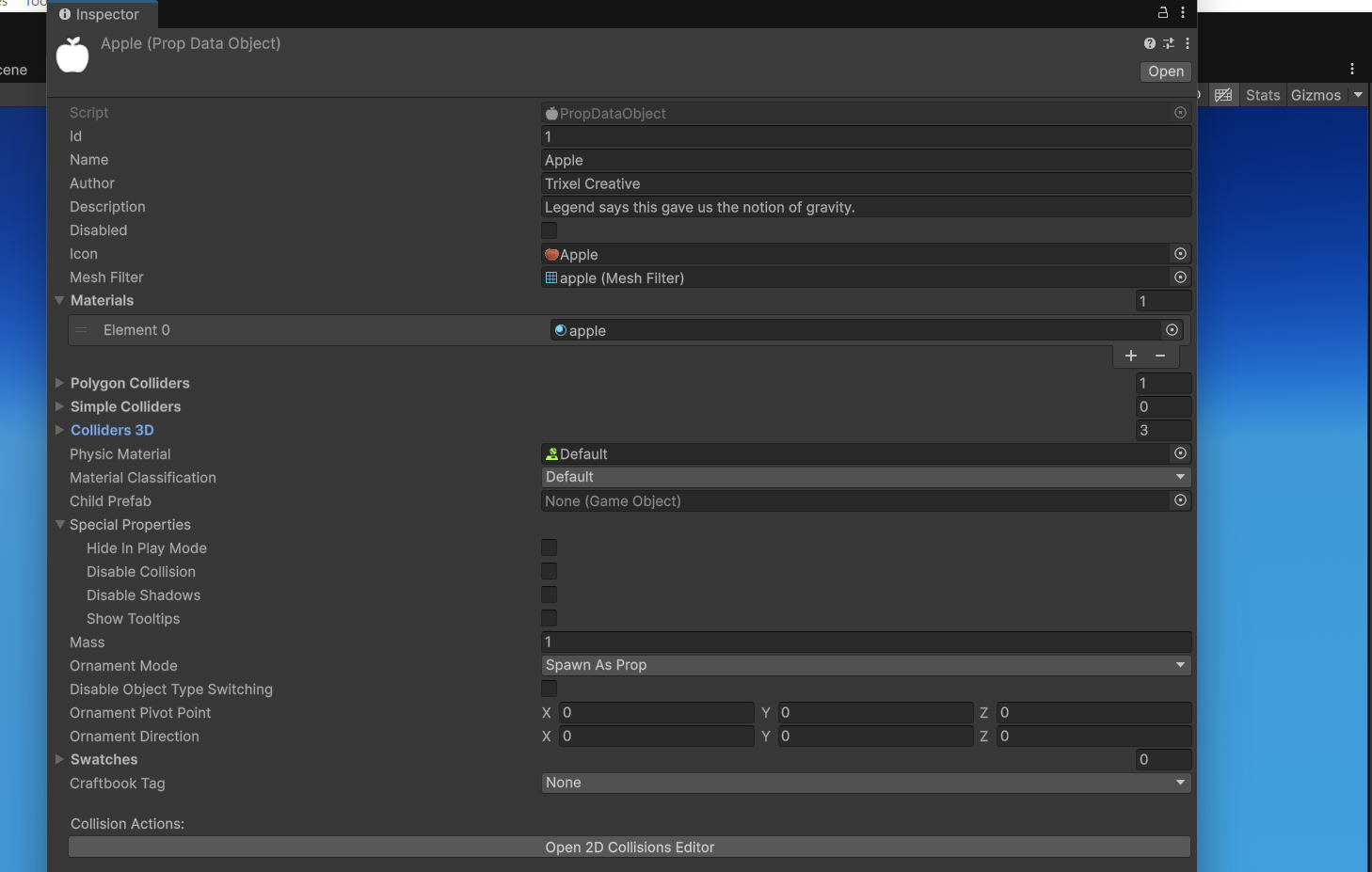Screen dimensions: 1372x872
Task: Click the Inspector tab info icon
Action: (65, 14)
